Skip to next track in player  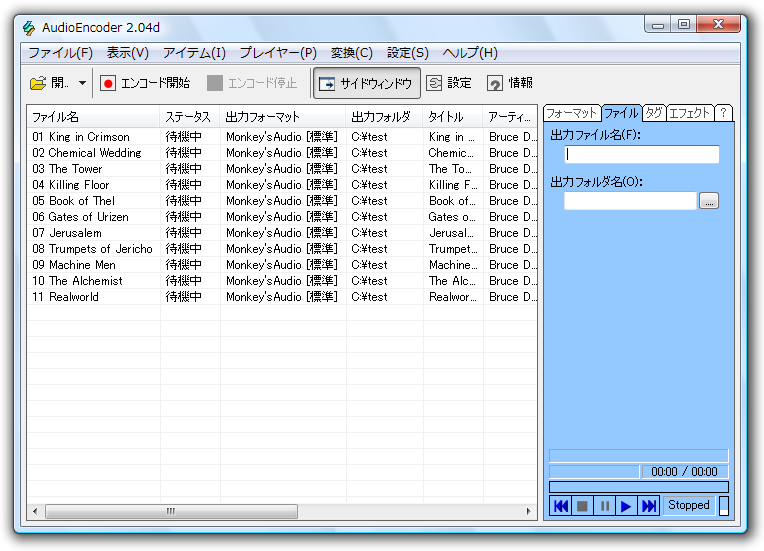point(649,506)
